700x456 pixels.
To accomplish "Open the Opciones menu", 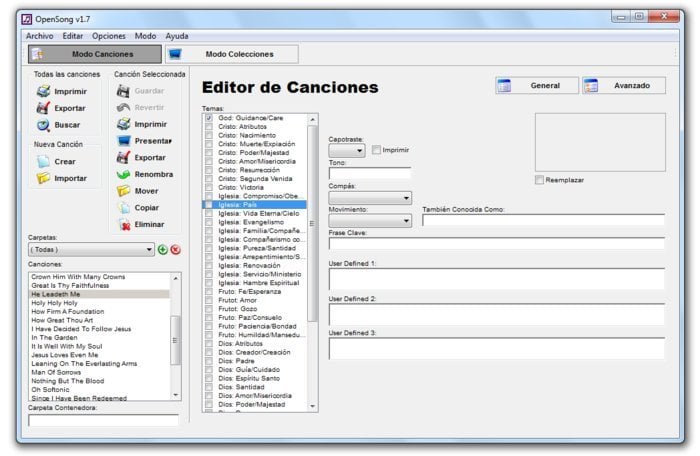I will click(x=109, y=35).
